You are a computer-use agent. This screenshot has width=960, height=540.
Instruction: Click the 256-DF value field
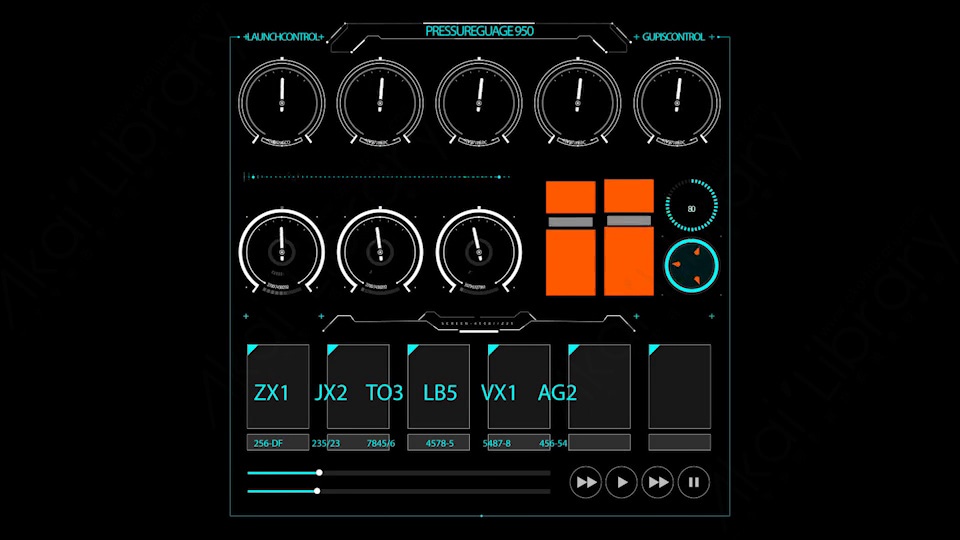[x=278, y=443]
